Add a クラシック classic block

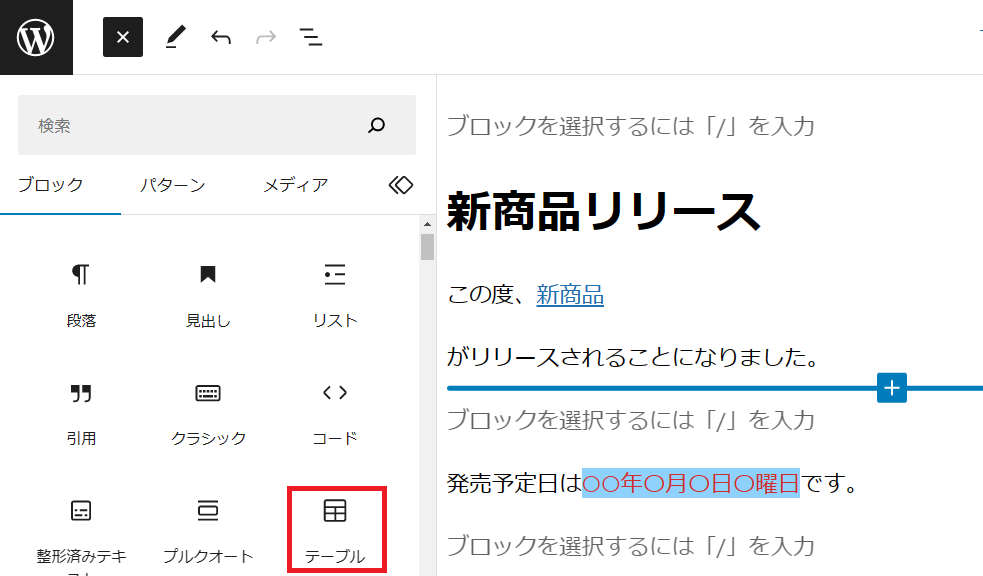[208, 410]
